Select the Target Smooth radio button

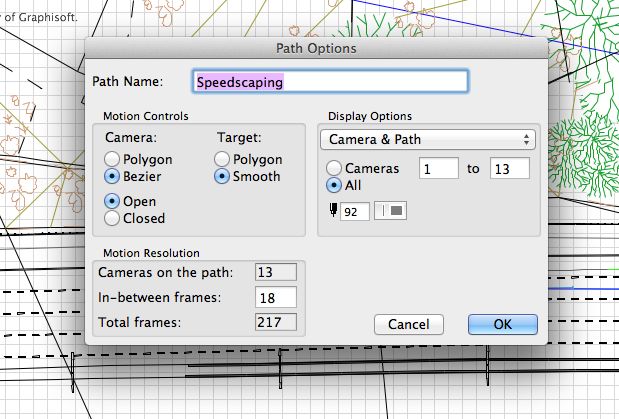tap(222, 176)
